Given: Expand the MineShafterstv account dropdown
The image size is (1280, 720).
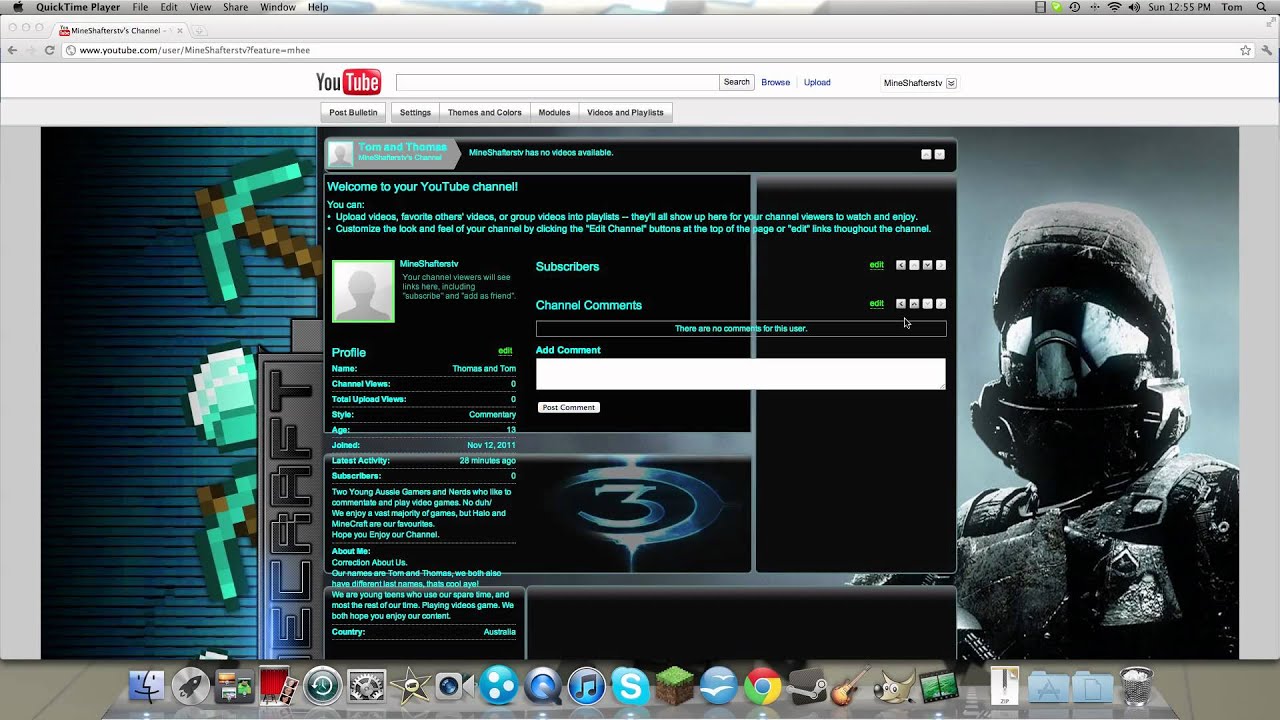Looking at the screenshot, I should pyautogui.click(x=951, y=83).
